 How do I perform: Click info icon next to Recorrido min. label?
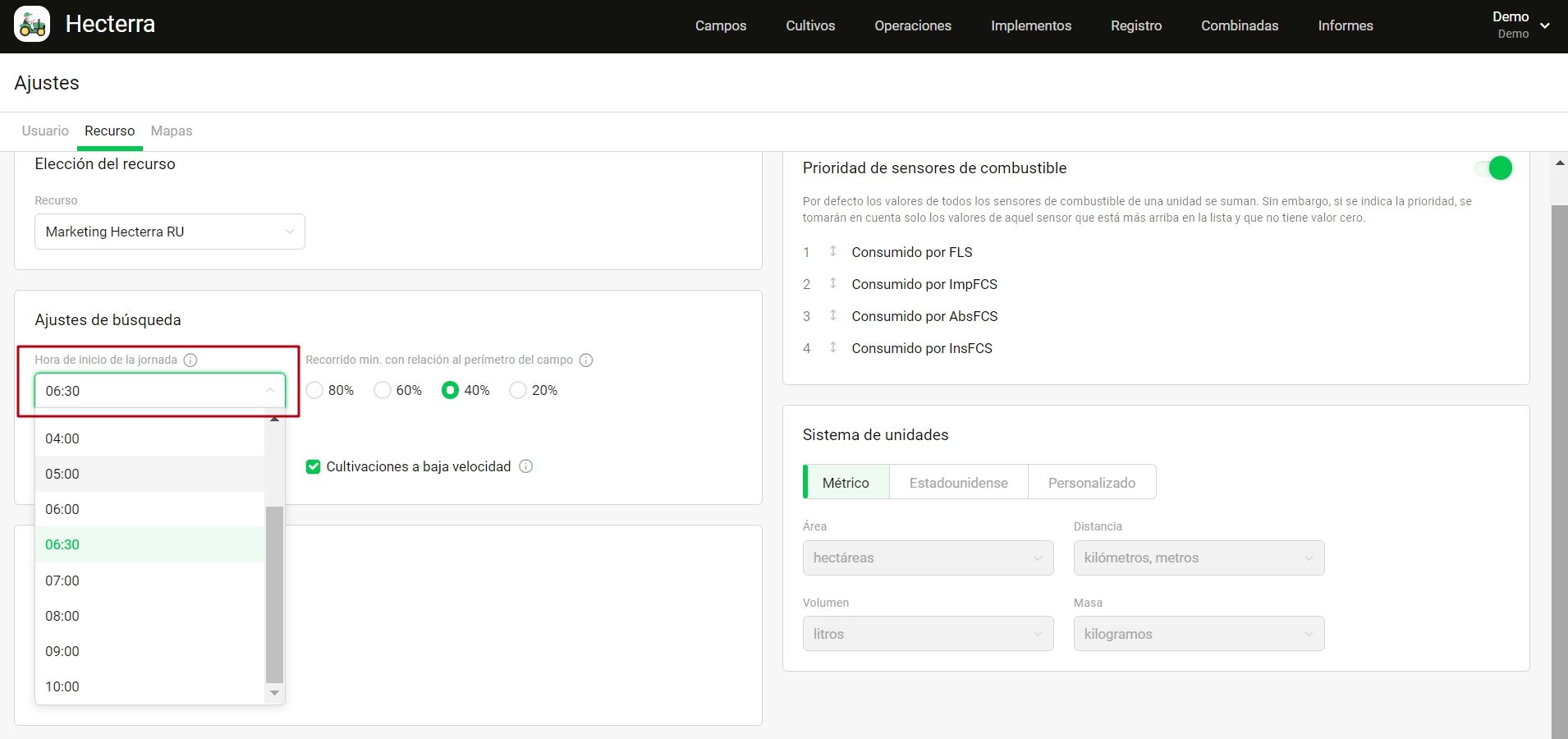(x=586, y=360)
